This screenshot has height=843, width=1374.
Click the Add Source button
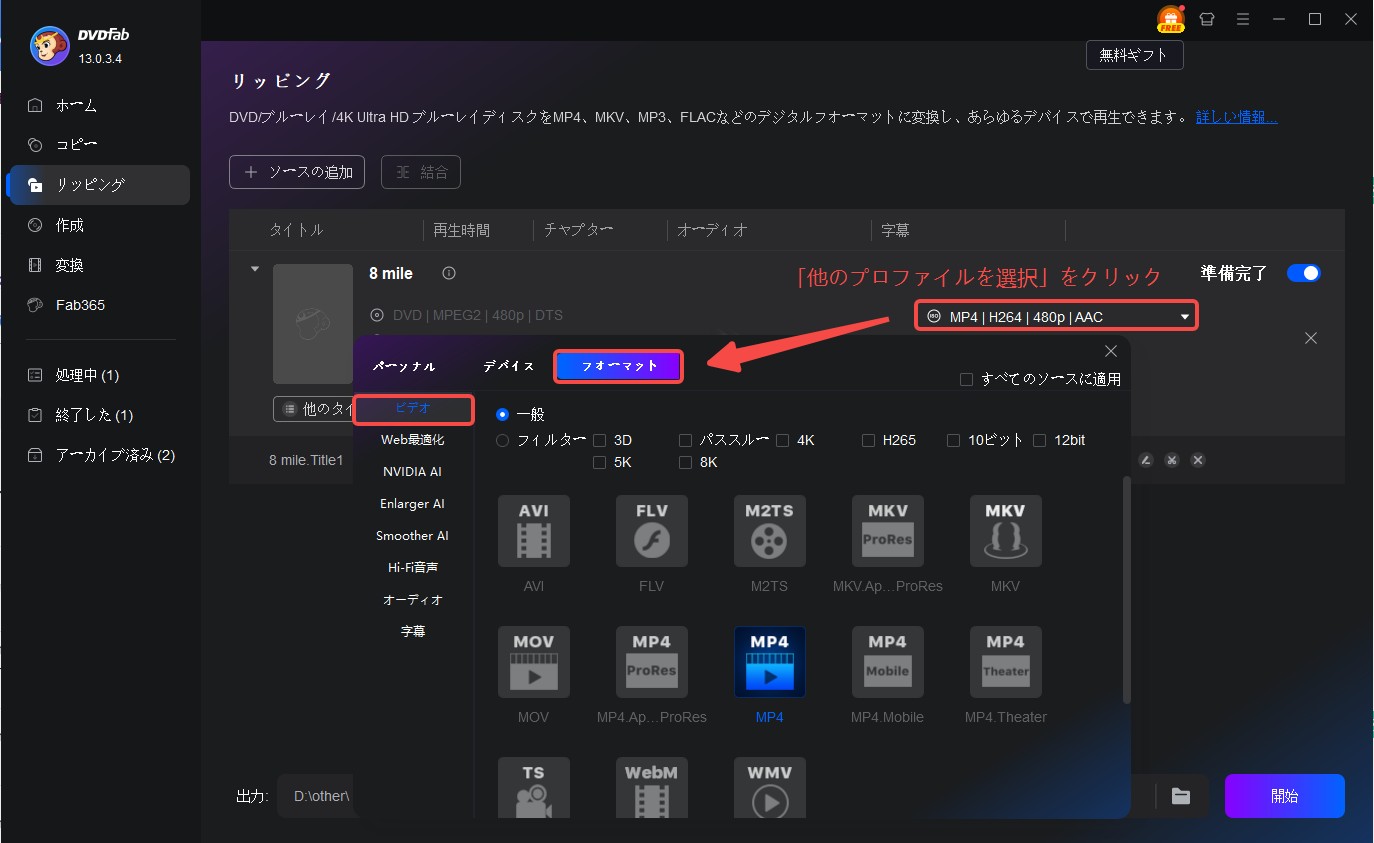[297, 172]
